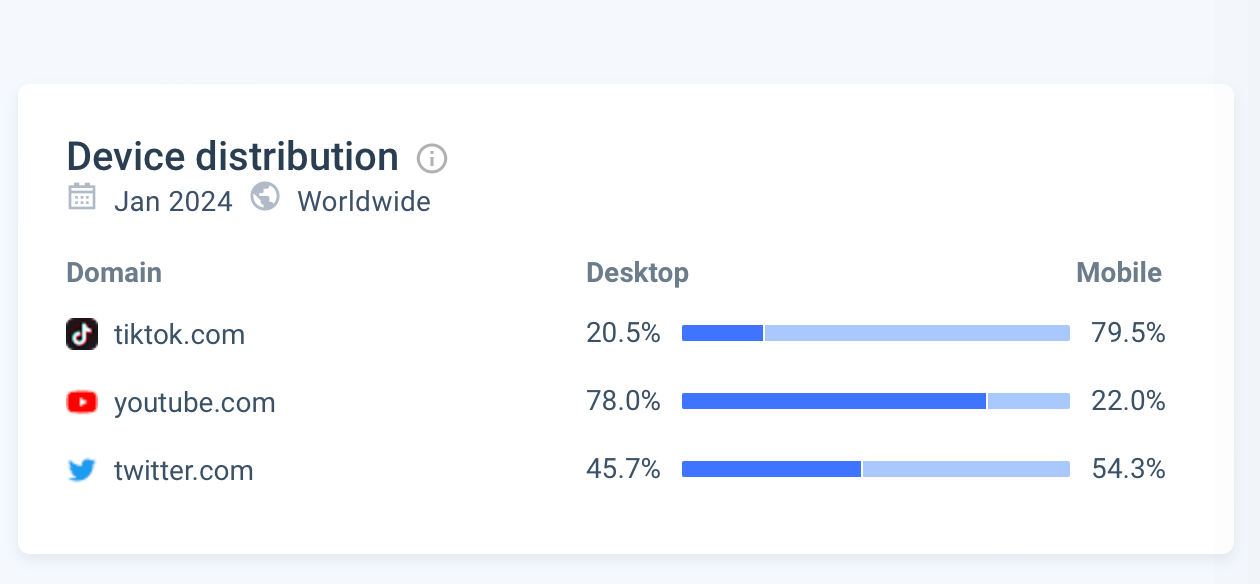Click the Domain column header
The image size is (1260, 584).
coord(114,273)
